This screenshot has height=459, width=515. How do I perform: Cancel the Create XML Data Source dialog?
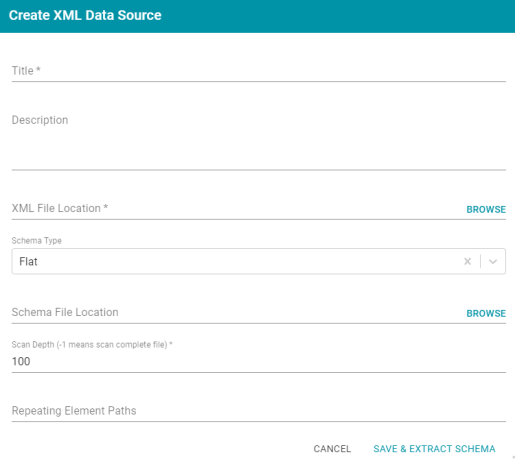coord(332,449)
